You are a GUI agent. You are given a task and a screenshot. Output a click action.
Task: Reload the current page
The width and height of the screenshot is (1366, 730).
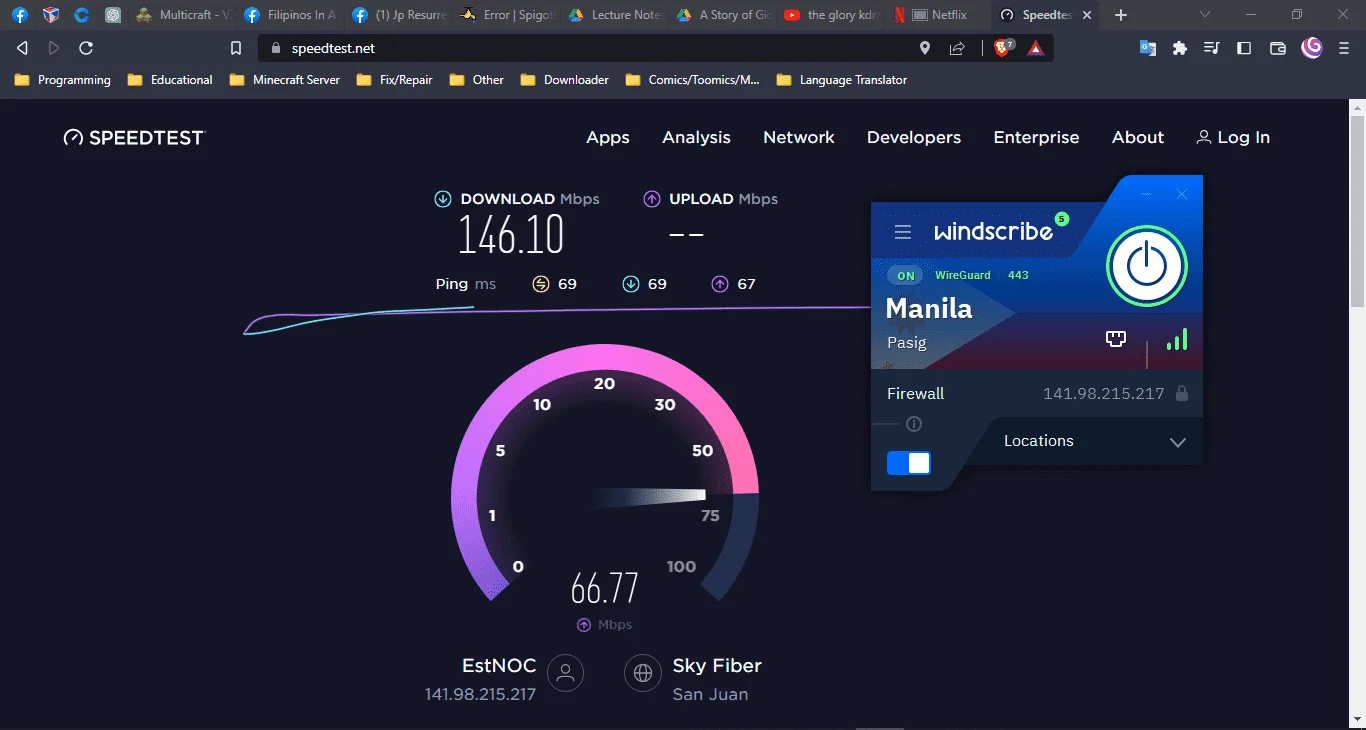[x=86, y=48]
